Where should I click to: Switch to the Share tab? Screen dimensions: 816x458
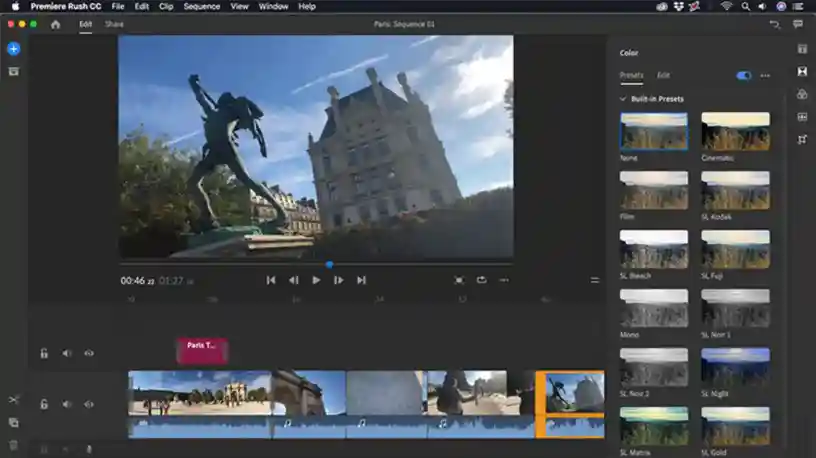(x=114, y=24)
